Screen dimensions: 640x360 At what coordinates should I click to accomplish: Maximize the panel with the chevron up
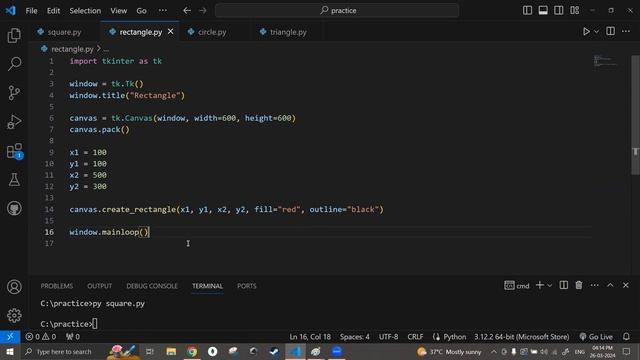(x=610, y=285)
